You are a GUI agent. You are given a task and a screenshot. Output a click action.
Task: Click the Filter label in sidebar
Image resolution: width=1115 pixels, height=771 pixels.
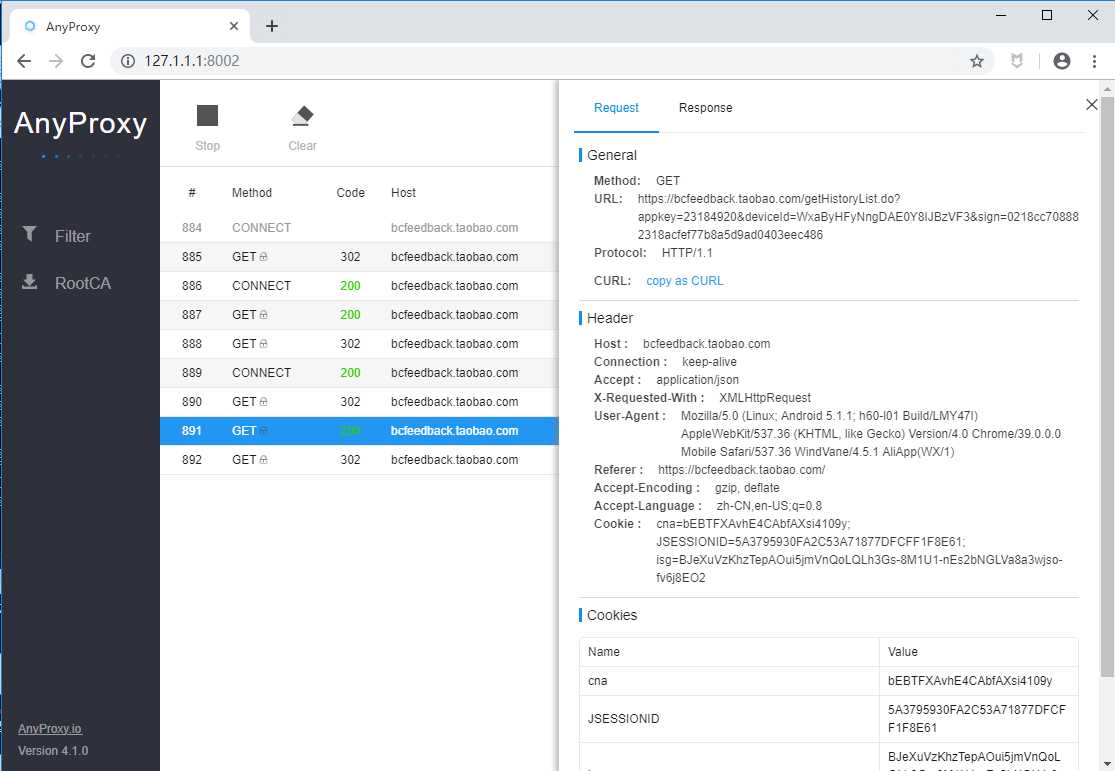click(x=73, y=236)
